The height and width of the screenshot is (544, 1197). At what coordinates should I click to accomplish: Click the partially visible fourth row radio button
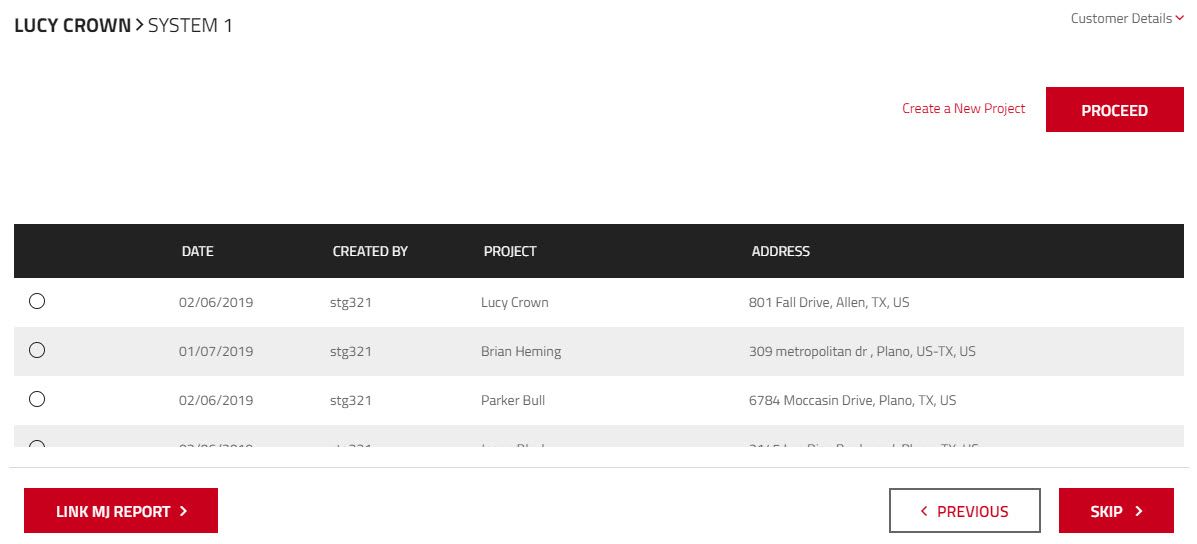[37, 444]
